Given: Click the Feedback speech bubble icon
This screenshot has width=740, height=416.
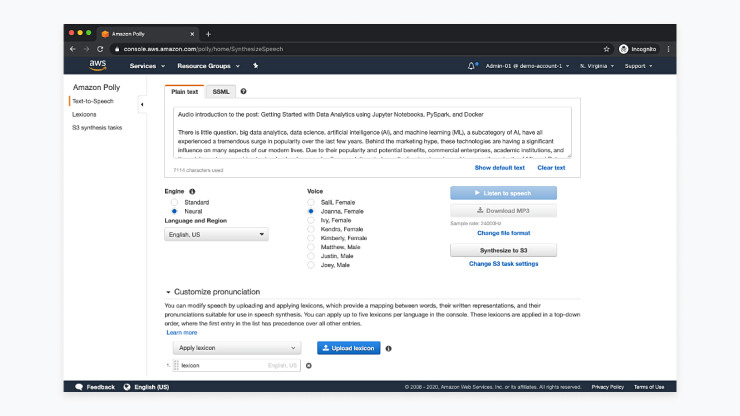Looking at the screenshot, I should (x=79, y=387).
